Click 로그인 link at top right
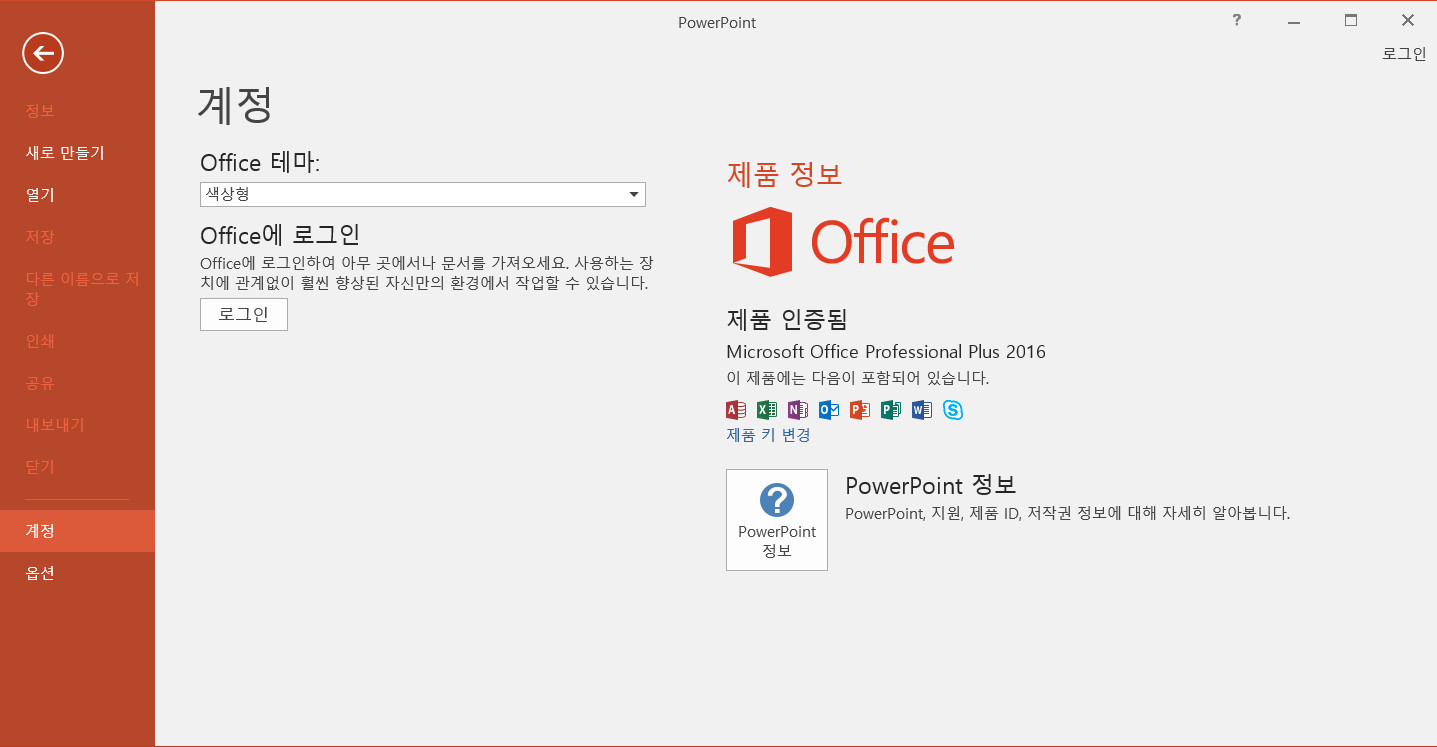The width and height of the screenshot is (1437, 747). click(x=1404, y=54)
